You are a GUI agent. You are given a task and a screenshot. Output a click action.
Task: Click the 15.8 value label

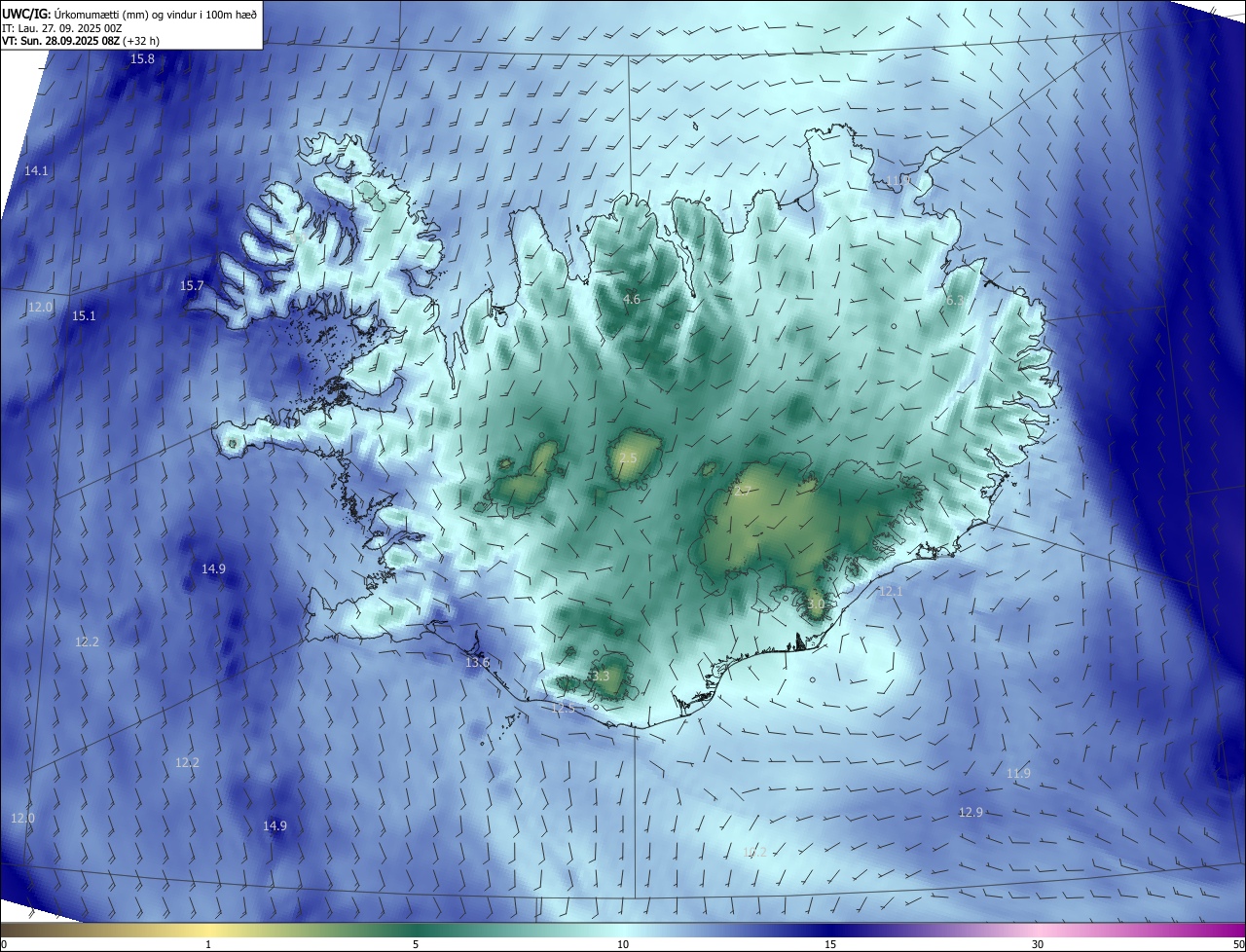click(142, 59)
